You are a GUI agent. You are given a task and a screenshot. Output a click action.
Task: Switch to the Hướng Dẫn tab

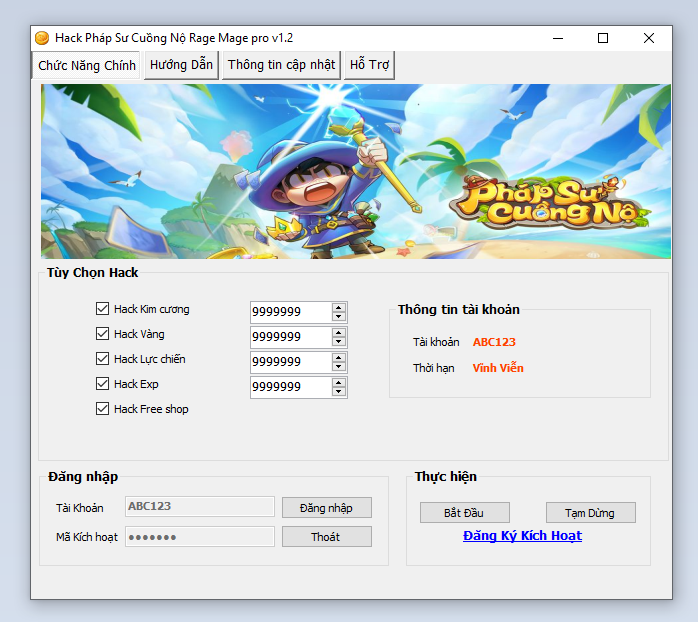point(181,65)
